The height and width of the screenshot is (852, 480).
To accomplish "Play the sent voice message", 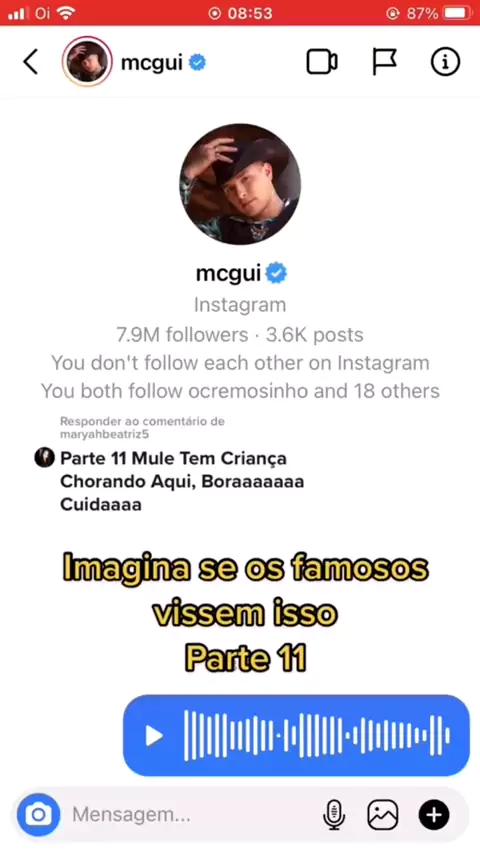I will 154,736.
